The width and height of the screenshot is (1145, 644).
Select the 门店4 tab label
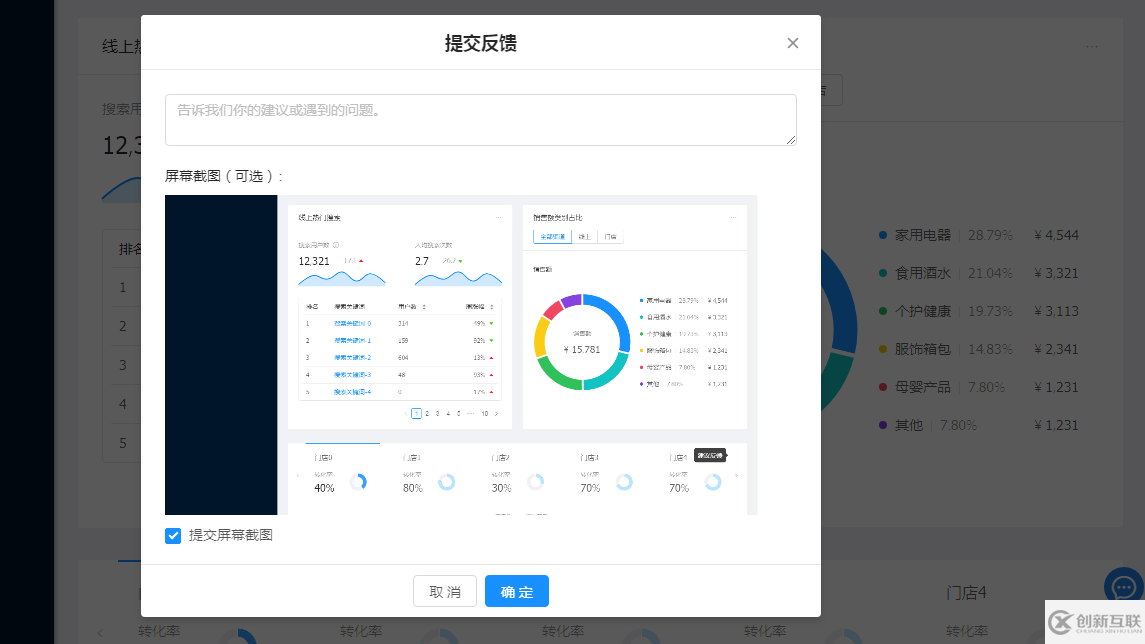966,592
